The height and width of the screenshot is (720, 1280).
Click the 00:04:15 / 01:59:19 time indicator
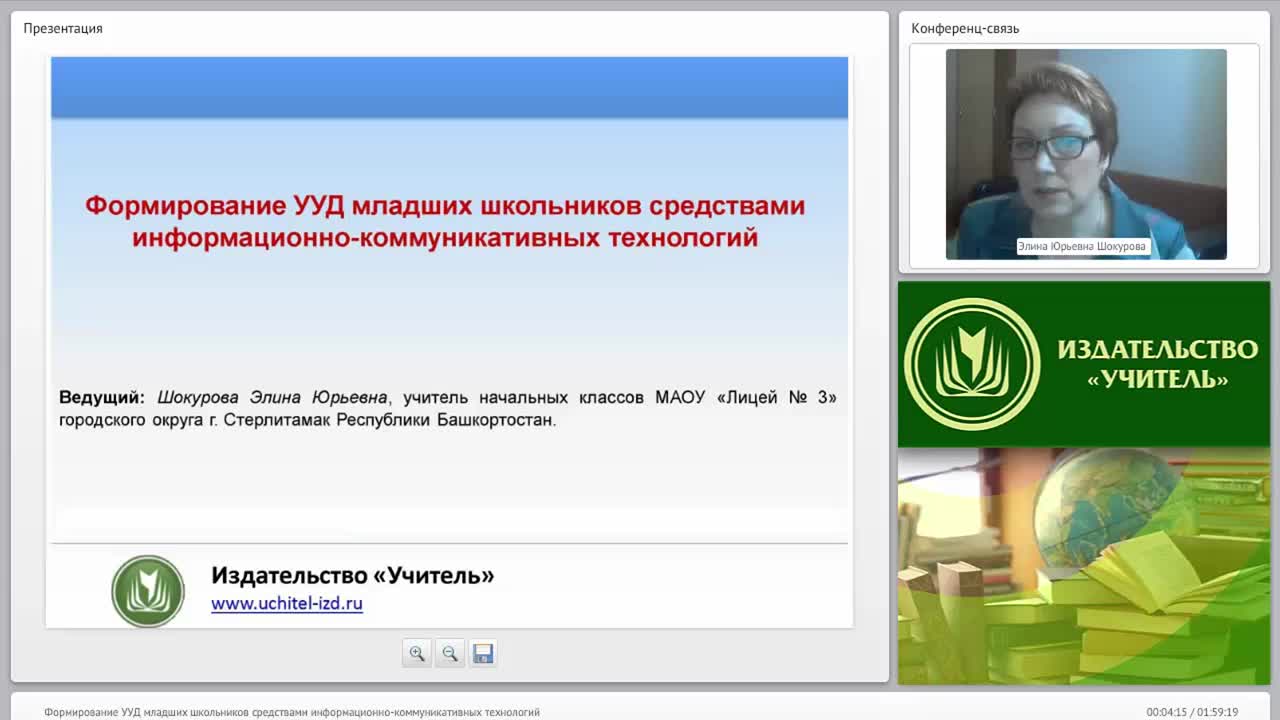(x=1192, y=712)
